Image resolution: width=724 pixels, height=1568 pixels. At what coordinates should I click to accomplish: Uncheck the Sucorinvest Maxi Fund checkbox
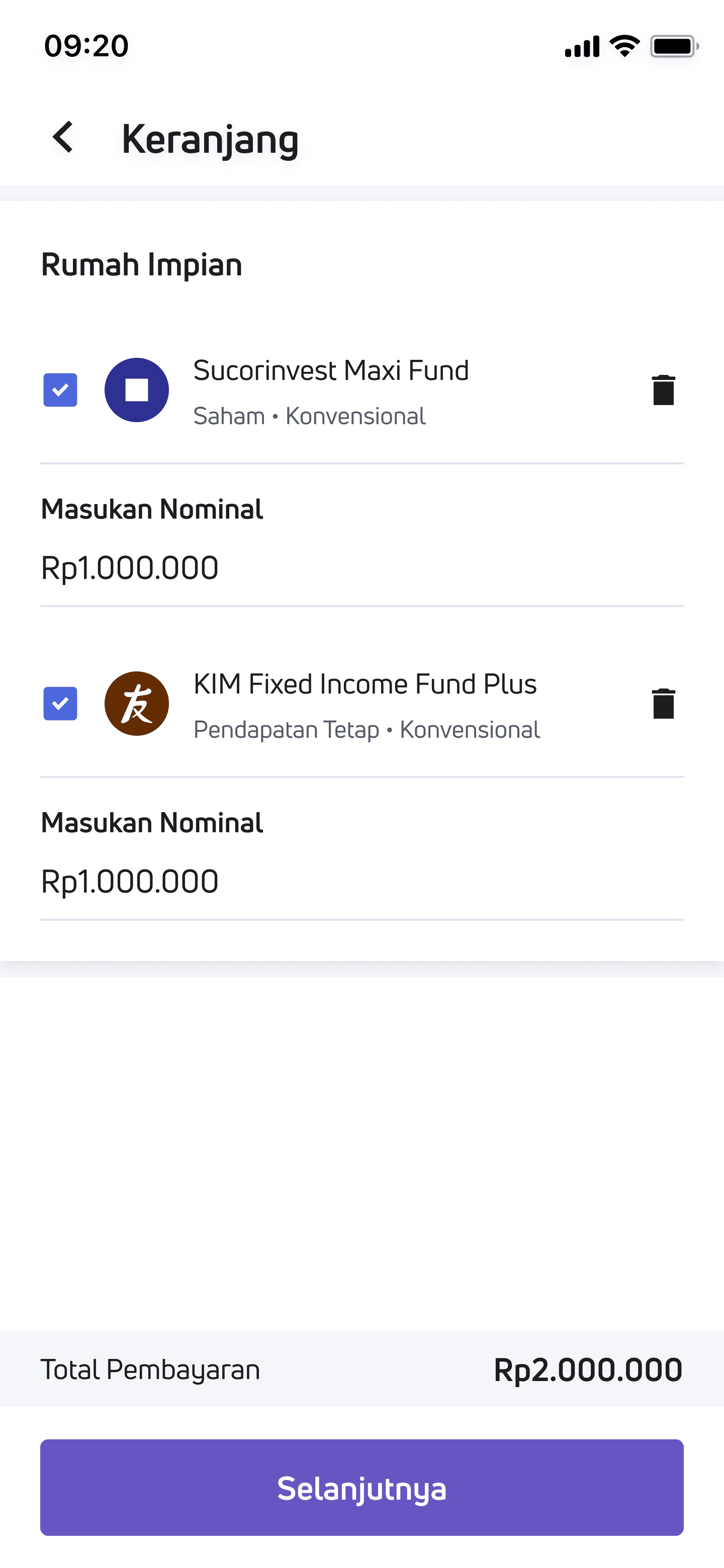60,390
